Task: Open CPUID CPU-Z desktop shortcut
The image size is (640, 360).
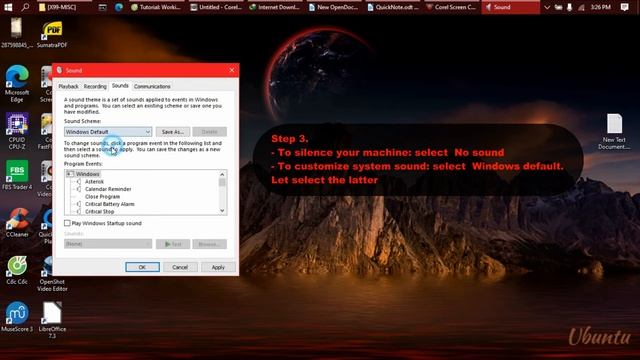Action: (x=17, y=131)
